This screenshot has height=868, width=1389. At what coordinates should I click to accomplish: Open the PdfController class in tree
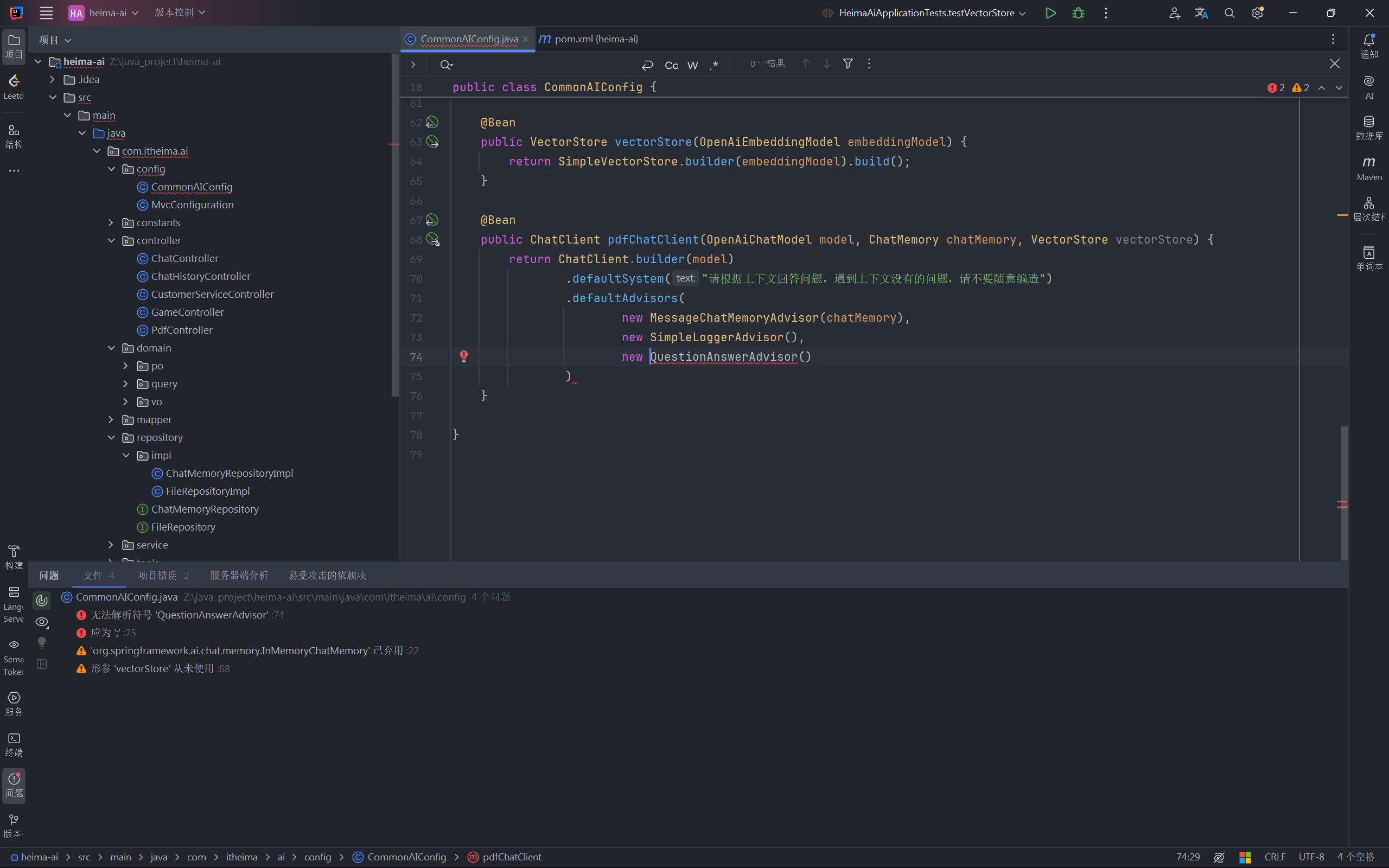click(181, 330)
